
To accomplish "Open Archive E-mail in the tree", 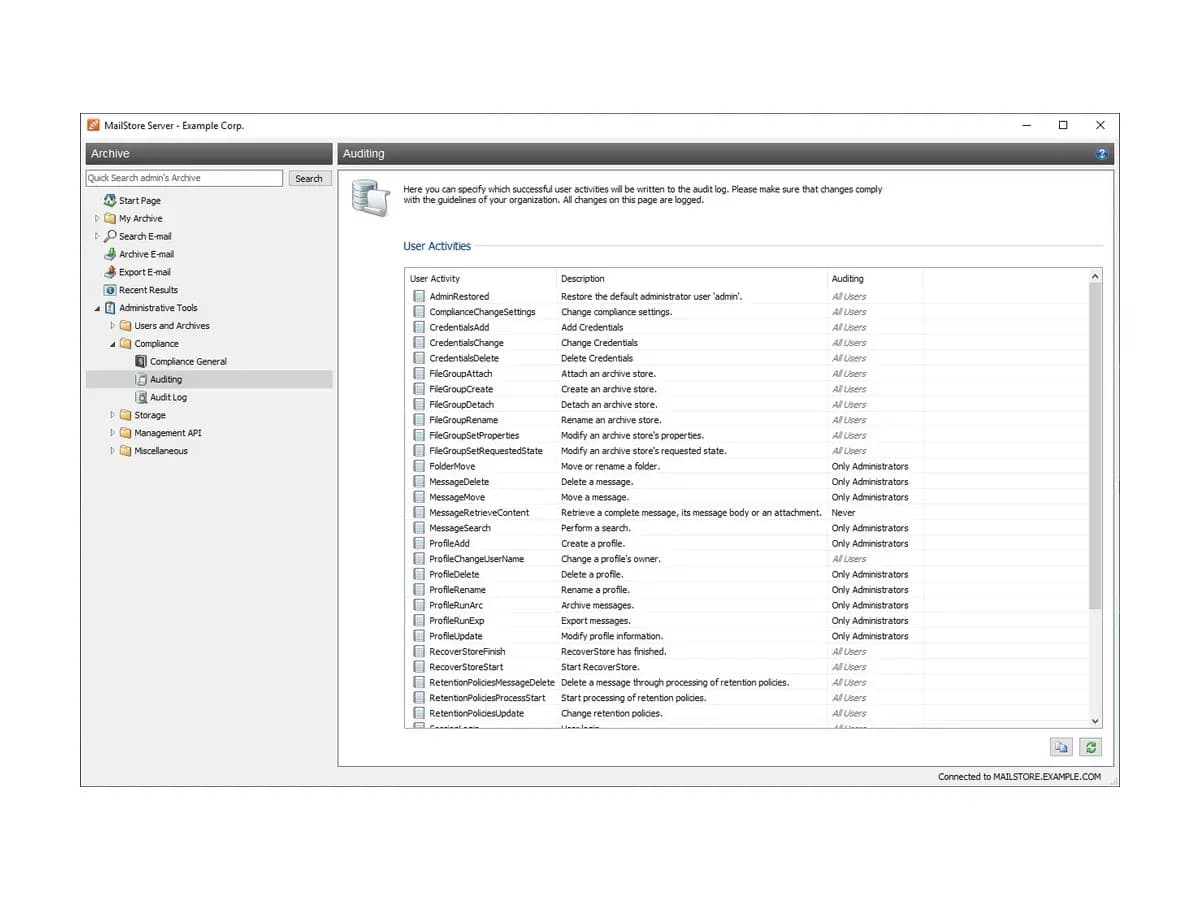I will click(147, 254).
